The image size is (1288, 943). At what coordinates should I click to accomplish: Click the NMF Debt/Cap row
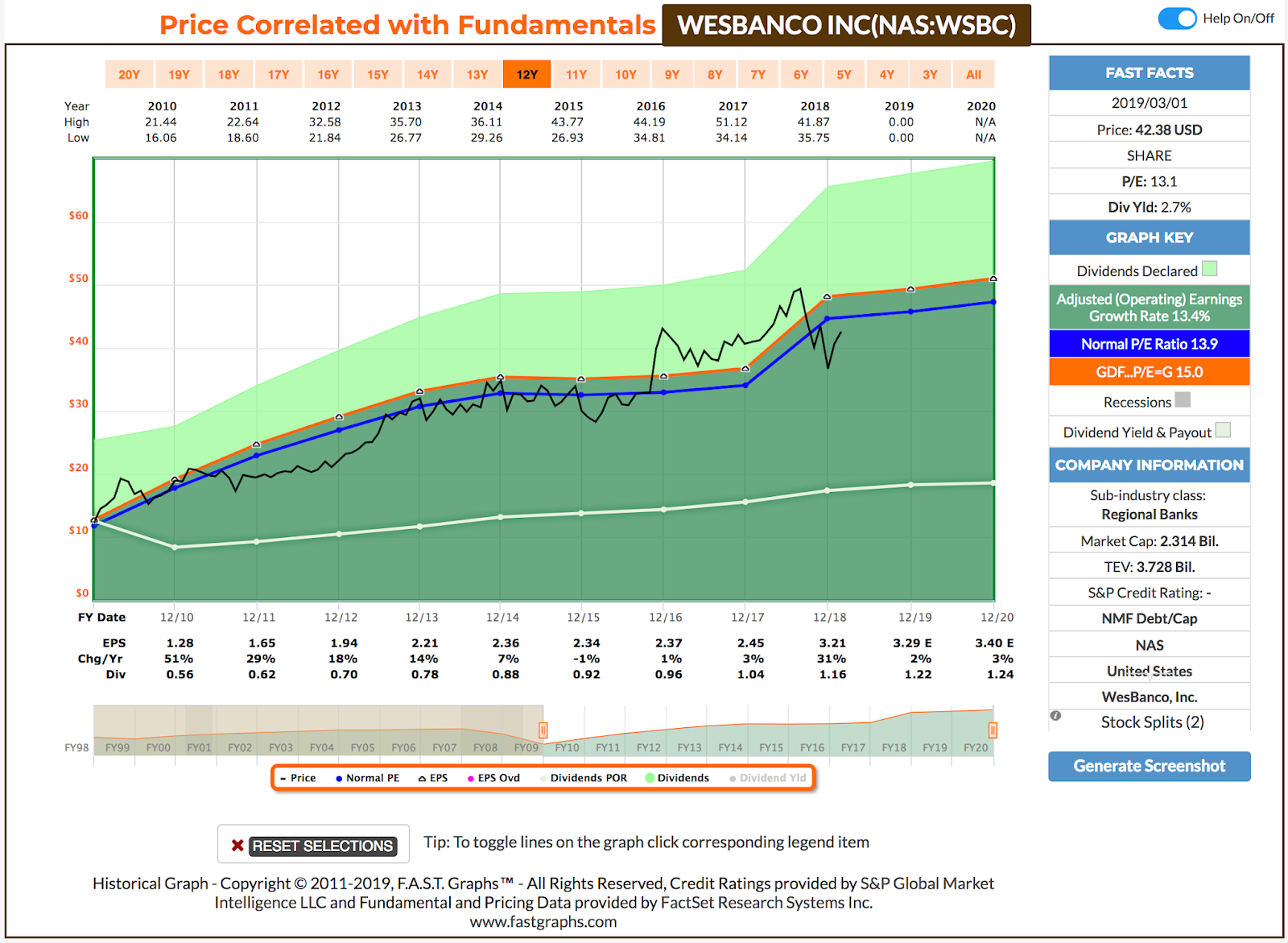(x=1150, y=618)
